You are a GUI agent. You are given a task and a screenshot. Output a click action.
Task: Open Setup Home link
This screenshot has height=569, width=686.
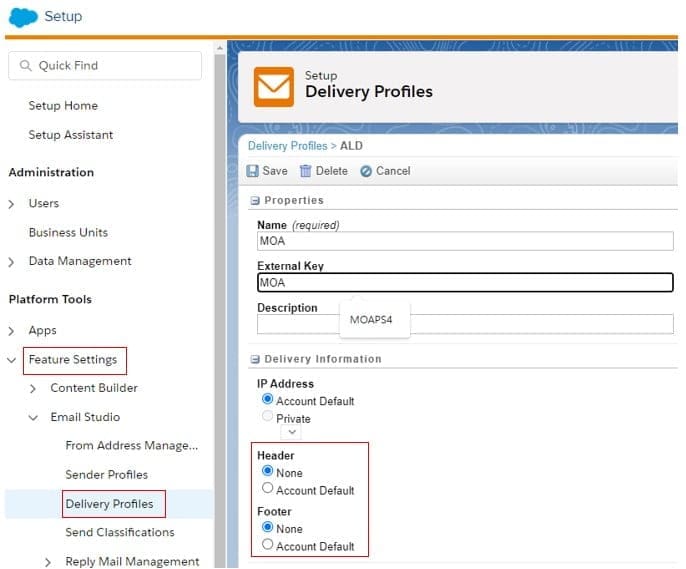(63, 106)
